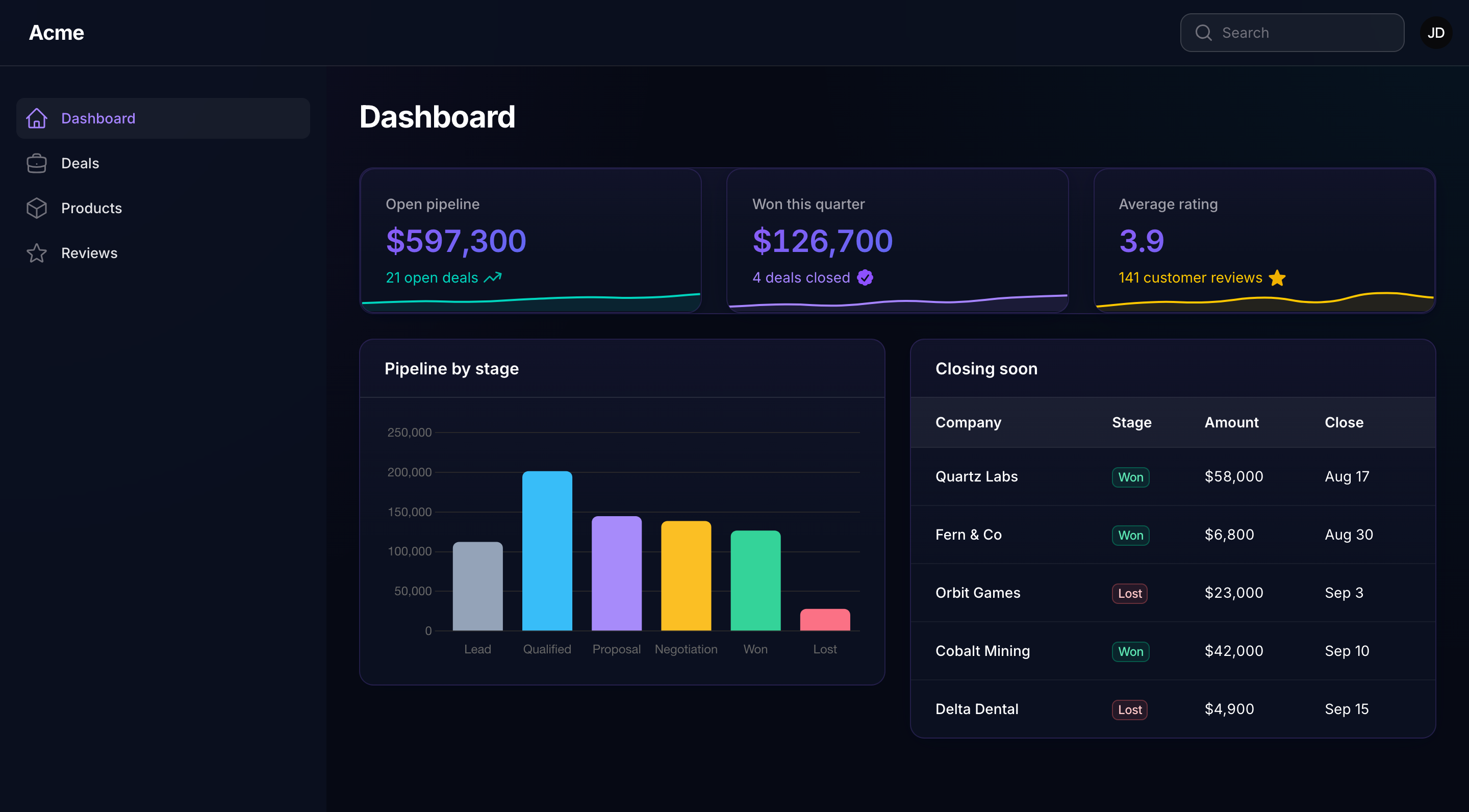Select the Fern & Co company name
Viewport: 1469px width, 812px height.
click(968, 535)
